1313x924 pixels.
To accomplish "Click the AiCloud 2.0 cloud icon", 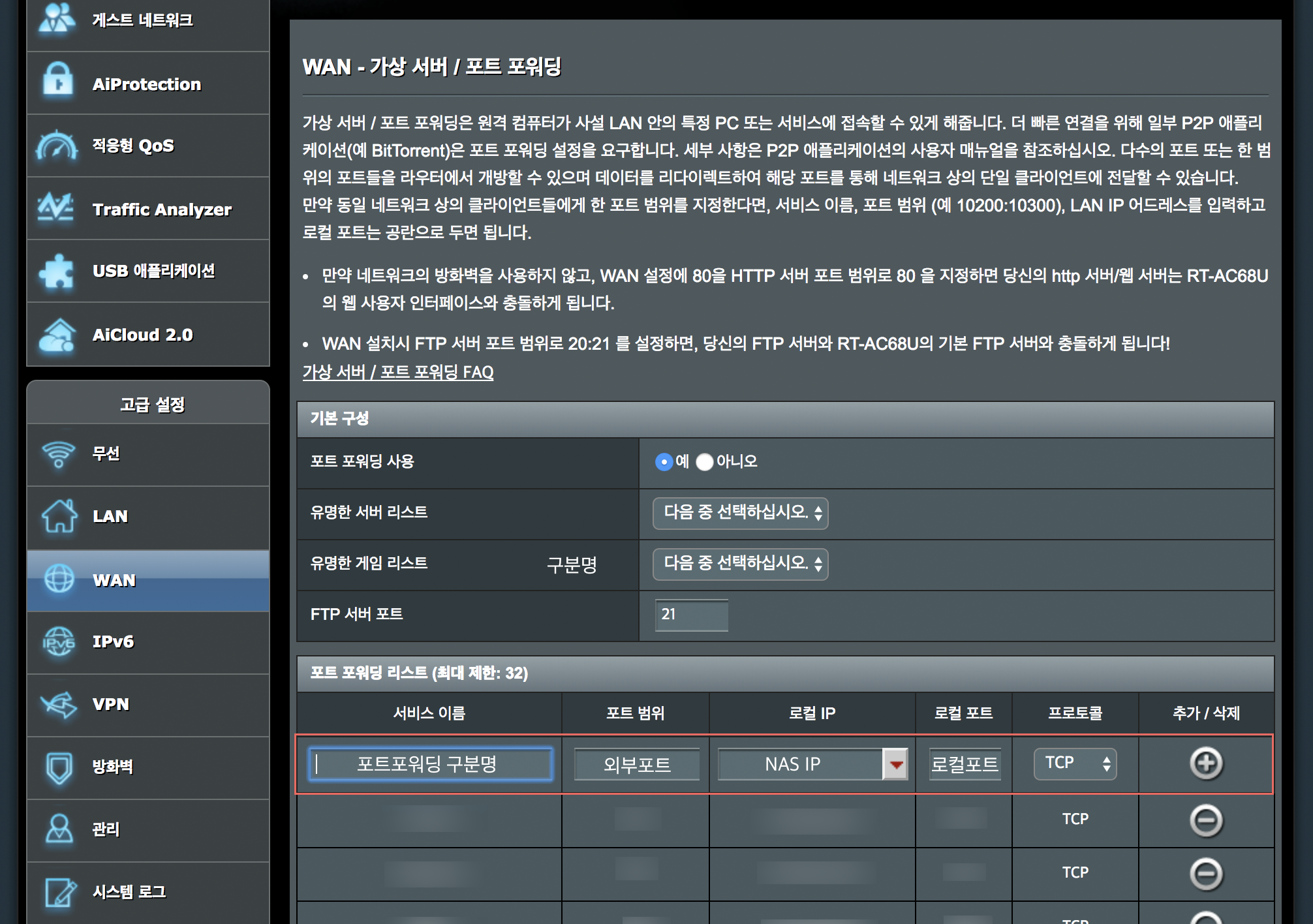I will [x=57, y=335].
